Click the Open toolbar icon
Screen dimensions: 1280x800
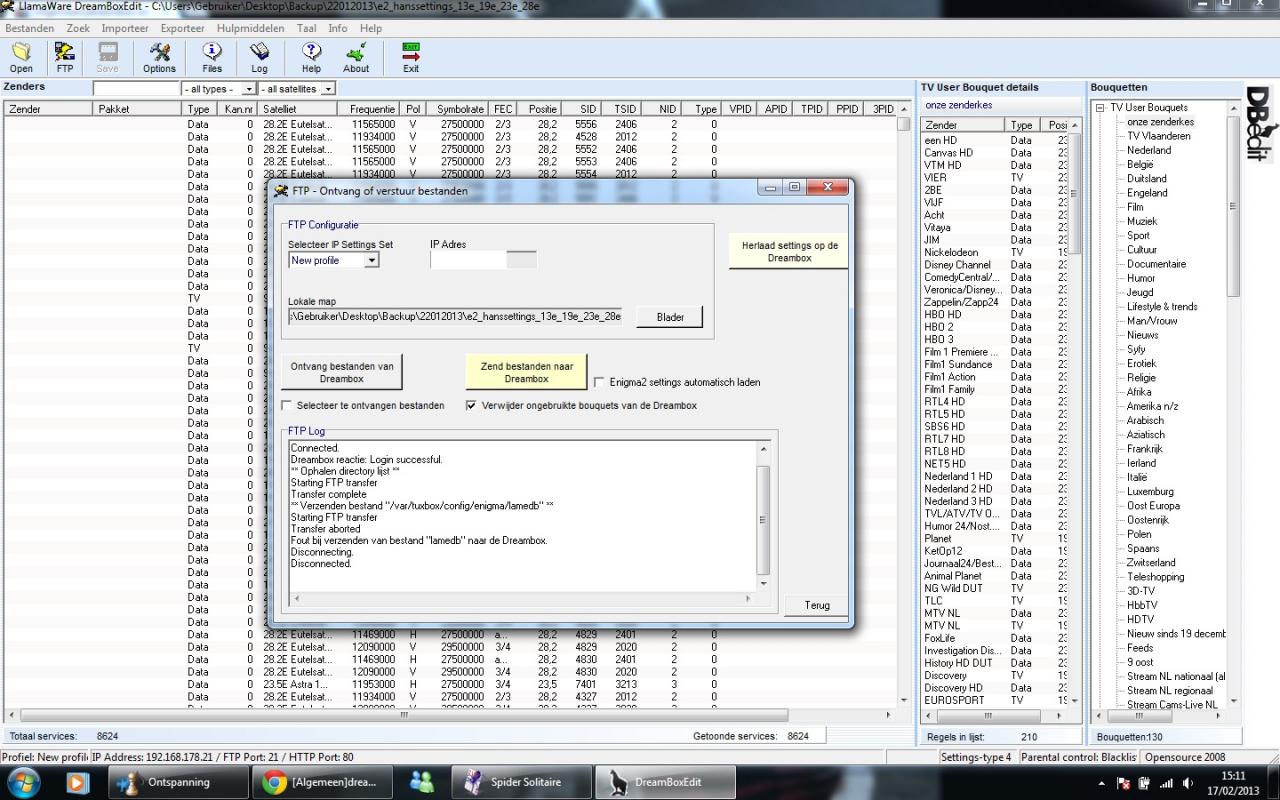tap(21, 58)
